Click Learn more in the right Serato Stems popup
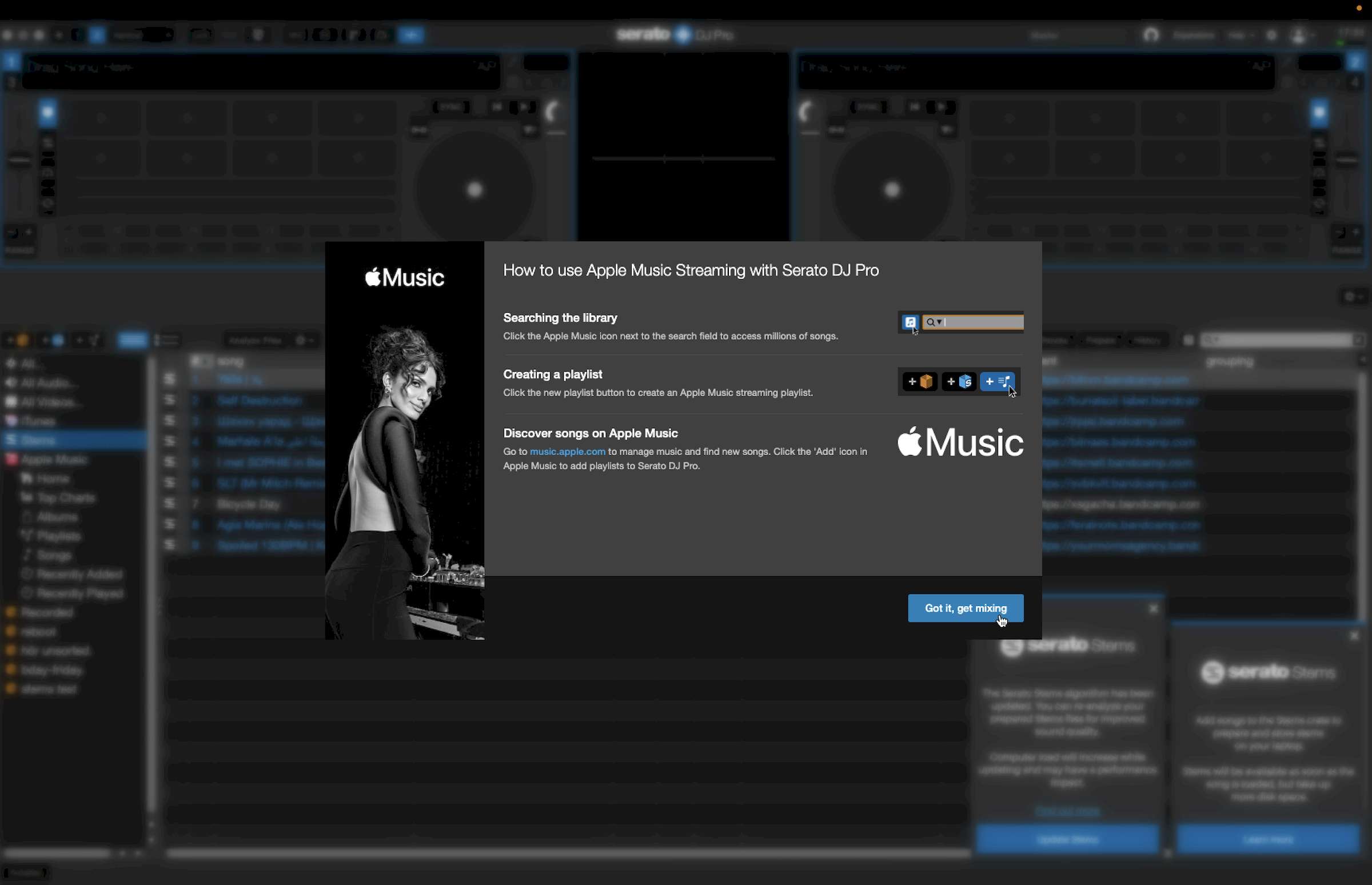Screen dimensions: 1372x885 coord(1268,839)
